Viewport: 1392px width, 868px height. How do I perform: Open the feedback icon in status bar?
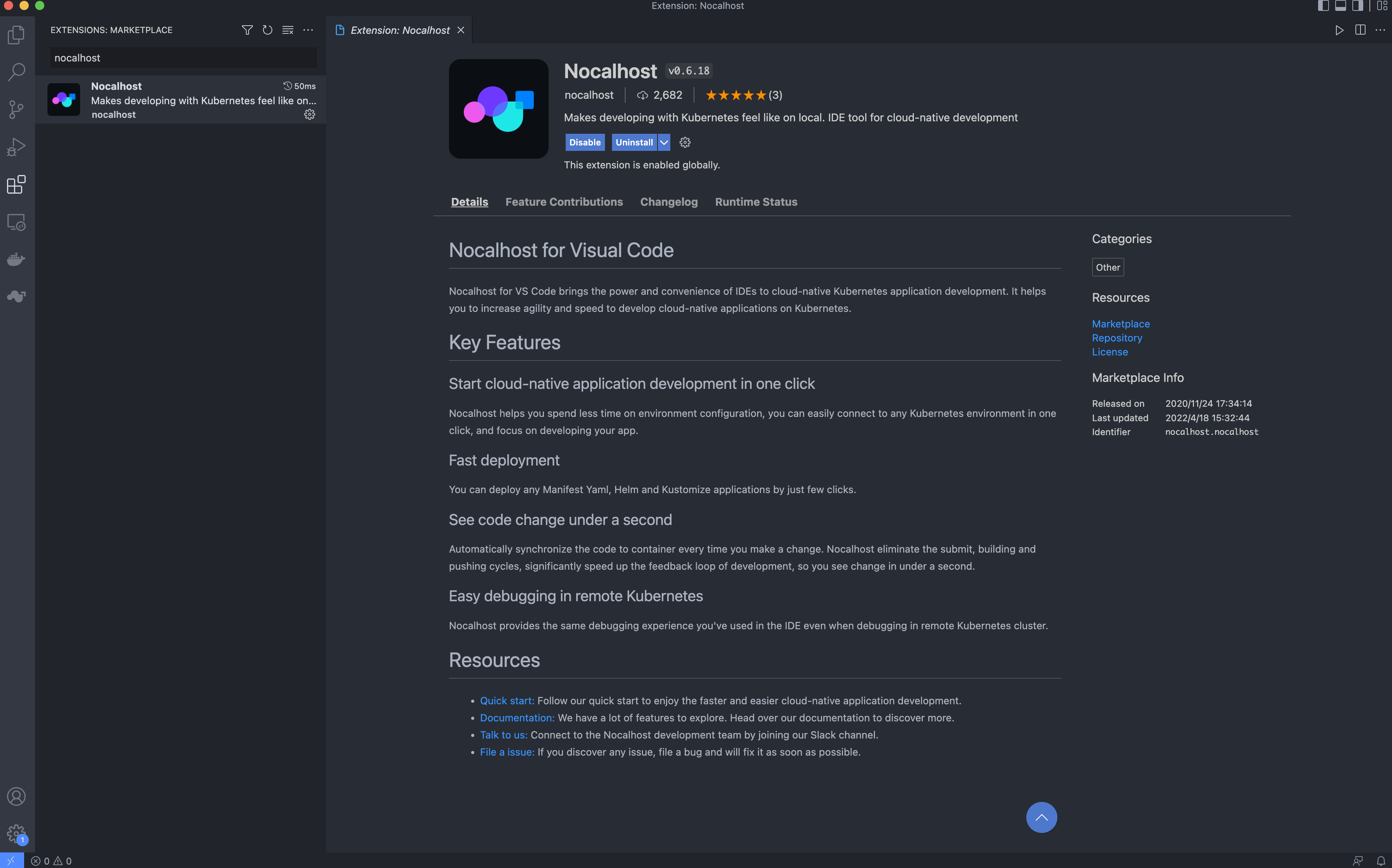pos(1357,861)
